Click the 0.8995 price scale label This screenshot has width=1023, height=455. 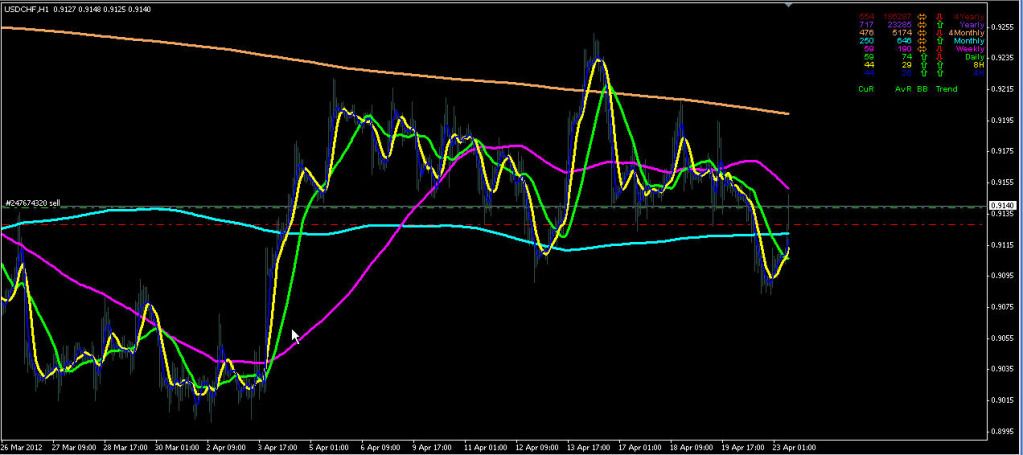1002,431
